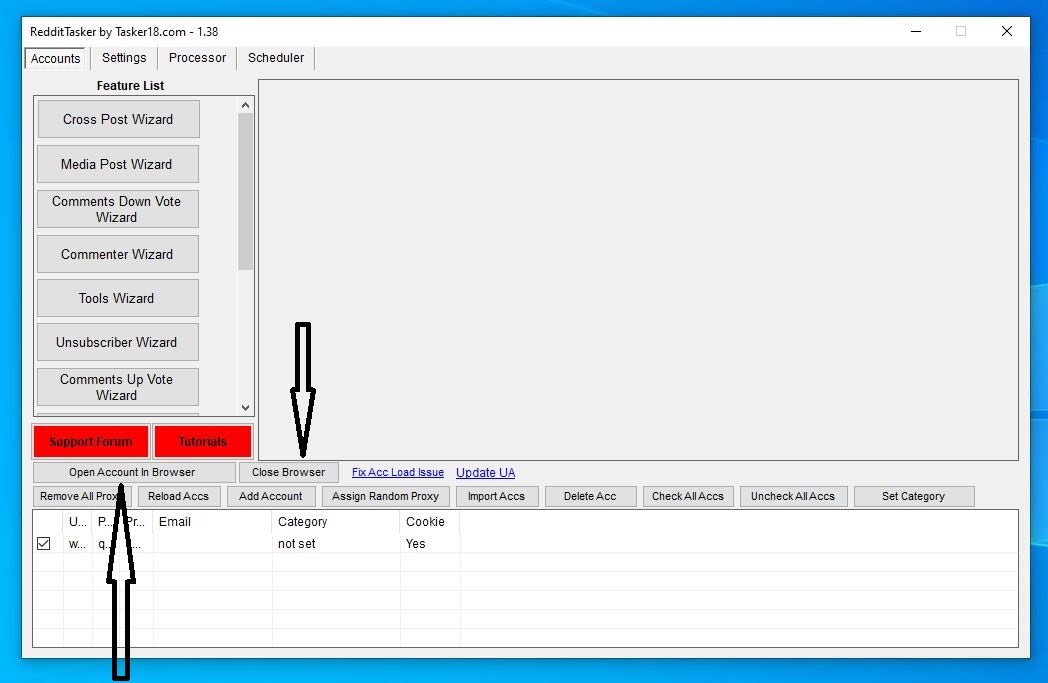Open the Tools Wizard
The width and height of the screenshot is (1048, 683).
point(118,298)
